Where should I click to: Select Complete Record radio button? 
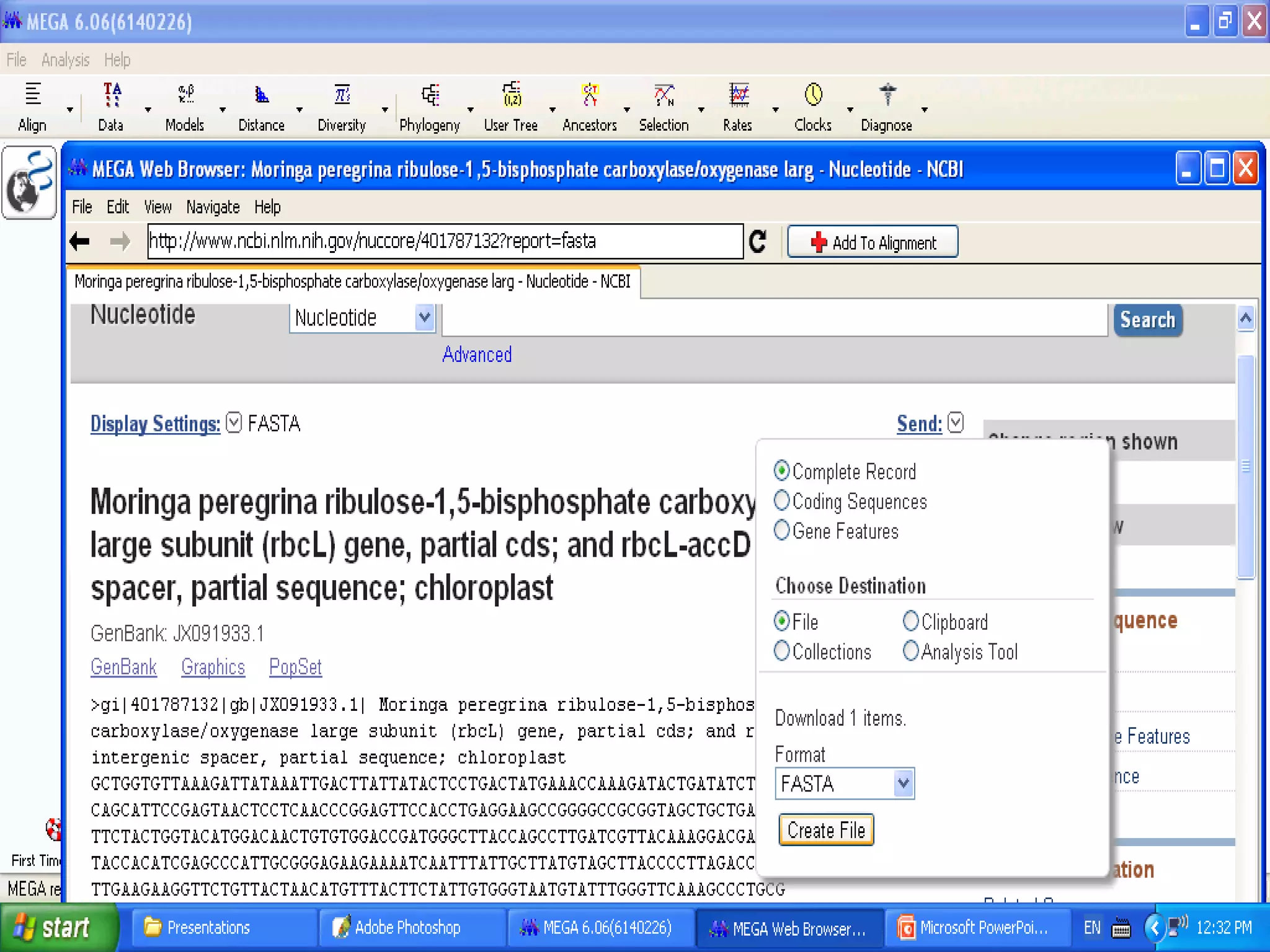point(782,470)
